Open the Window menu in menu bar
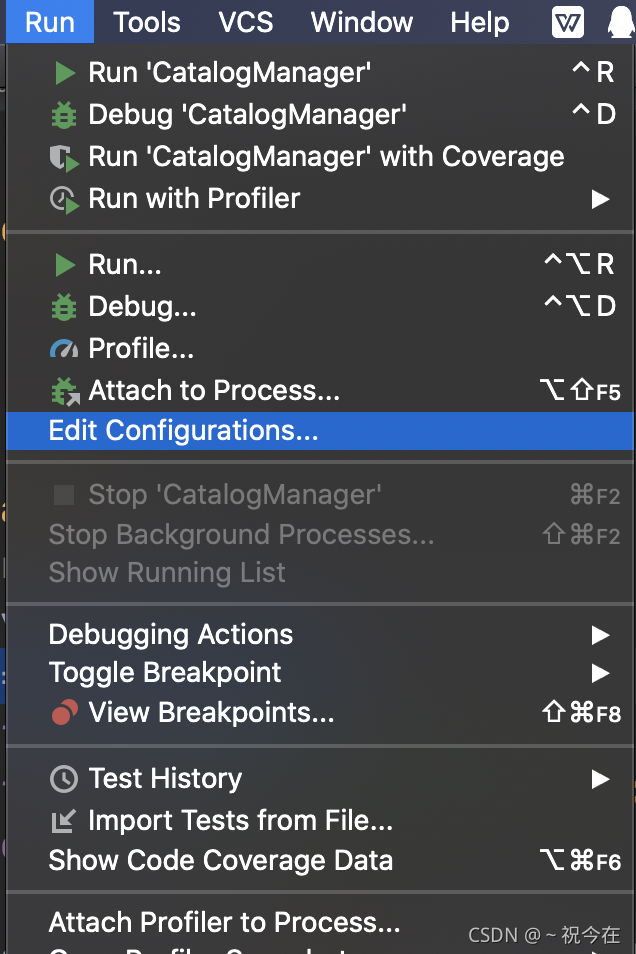 point(362,22)
